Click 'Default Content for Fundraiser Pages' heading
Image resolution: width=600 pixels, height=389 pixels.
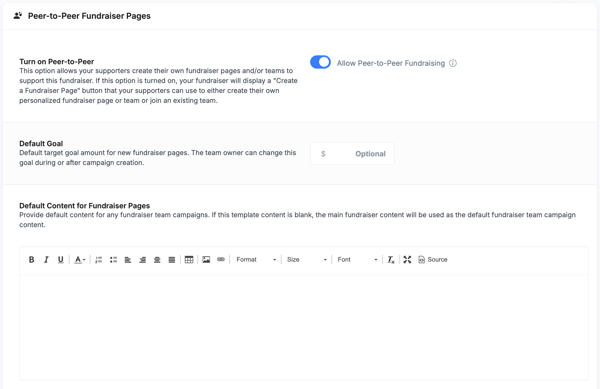pyautogui.click(x=85, y=205)
